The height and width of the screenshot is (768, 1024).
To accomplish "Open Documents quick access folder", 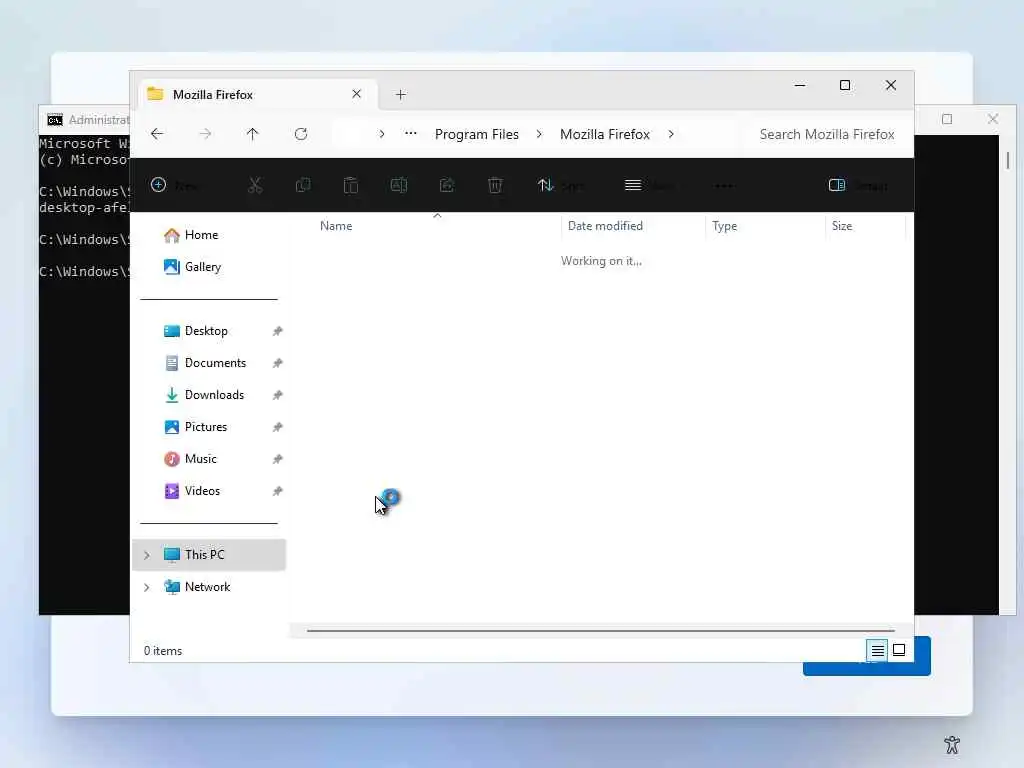I will pos(216,363).
